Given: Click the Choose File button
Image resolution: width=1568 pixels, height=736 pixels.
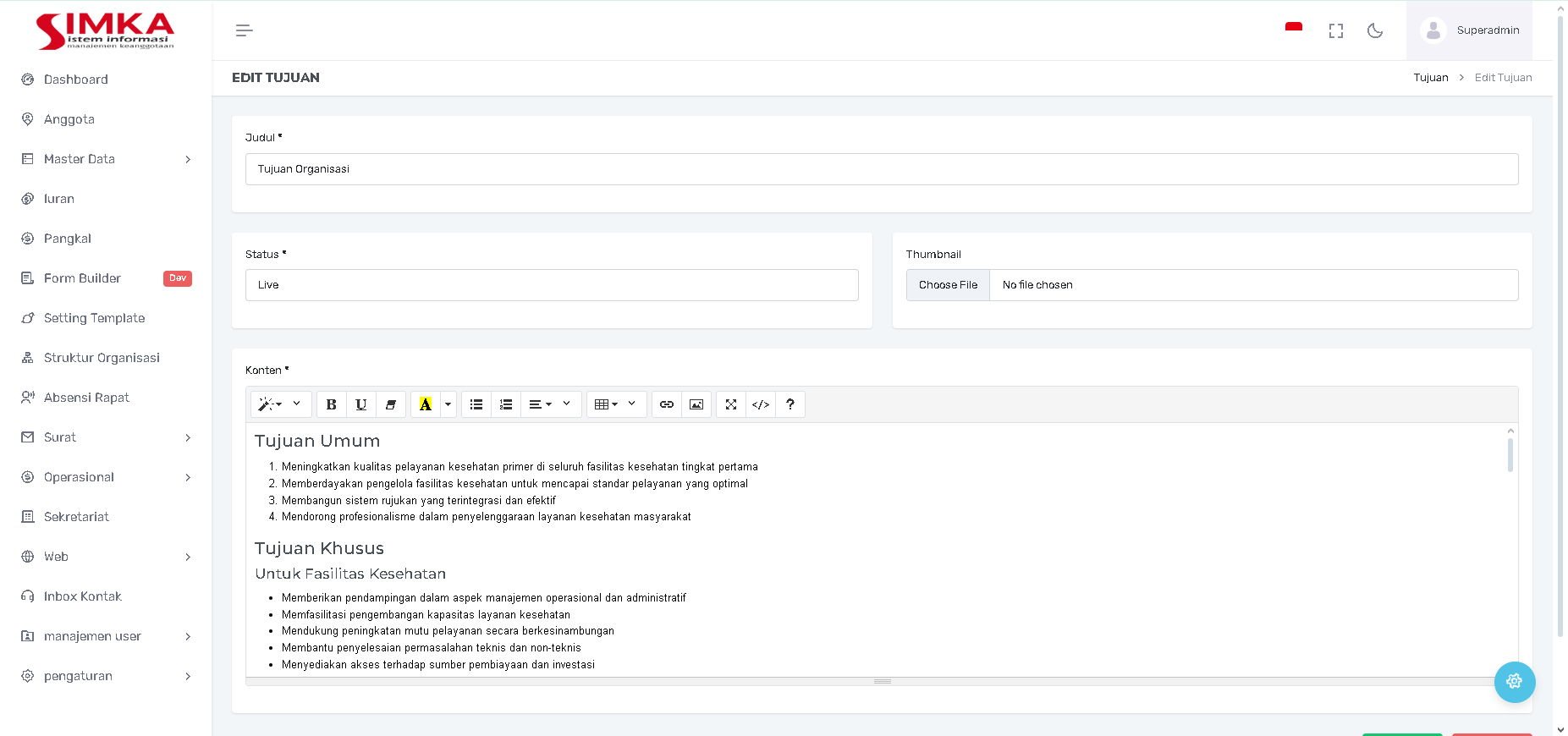Looking at the screenshot, I should click(948, 285).
